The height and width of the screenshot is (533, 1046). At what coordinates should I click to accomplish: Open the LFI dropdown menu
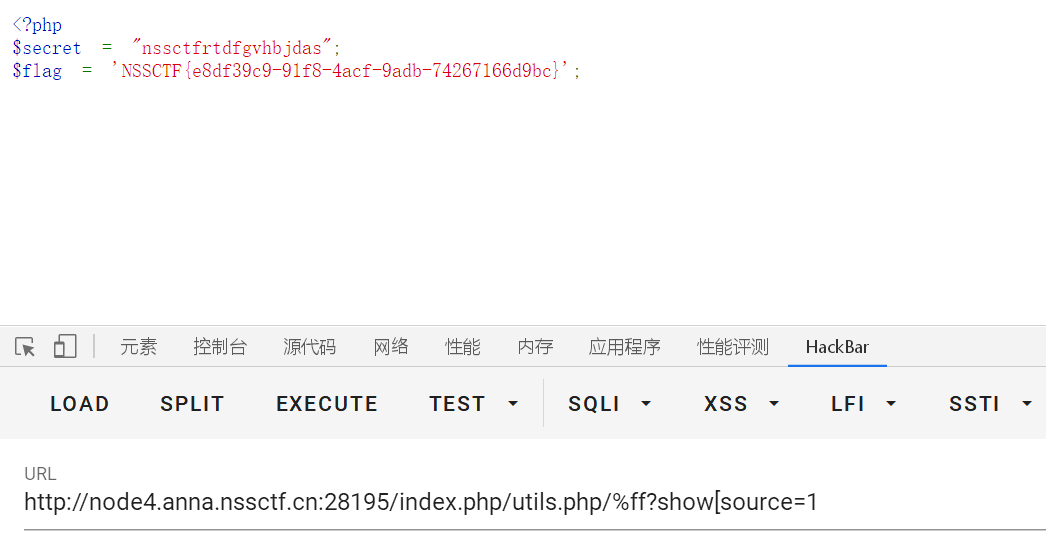click(863, 404)
